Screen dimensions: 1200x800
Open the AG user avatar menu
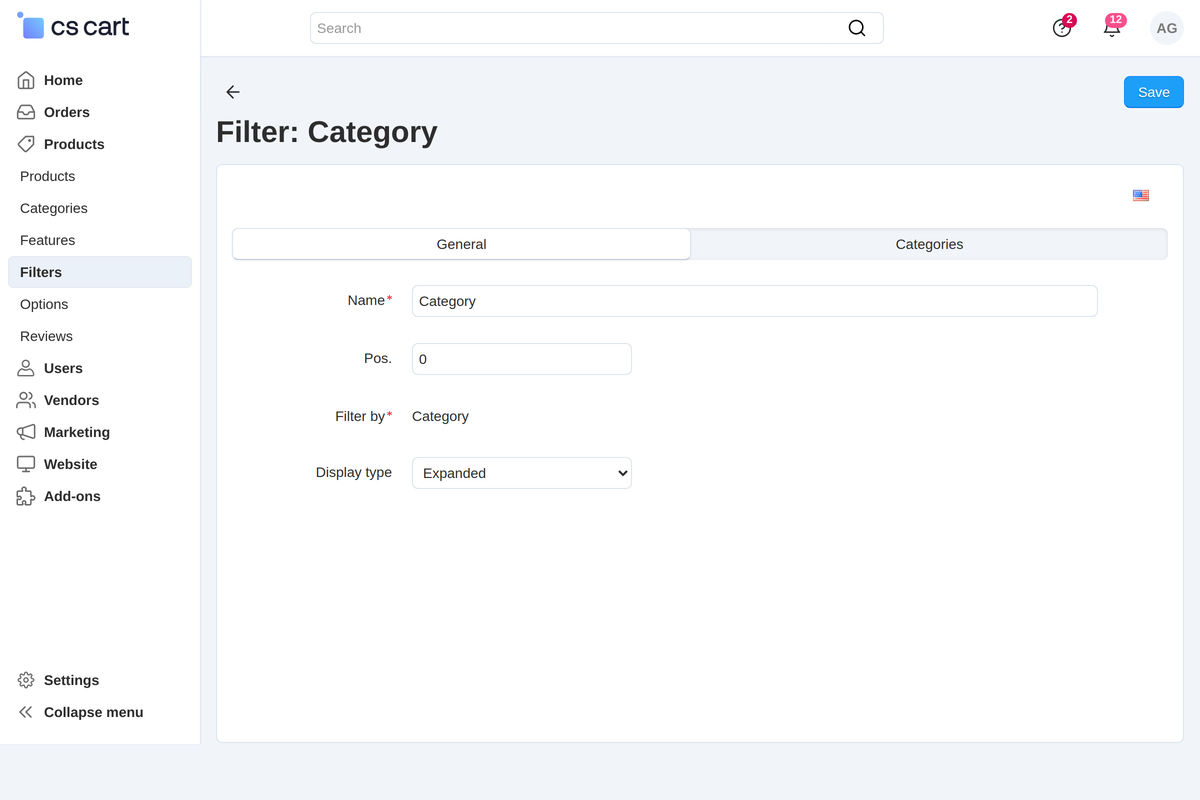(1167, 28)
